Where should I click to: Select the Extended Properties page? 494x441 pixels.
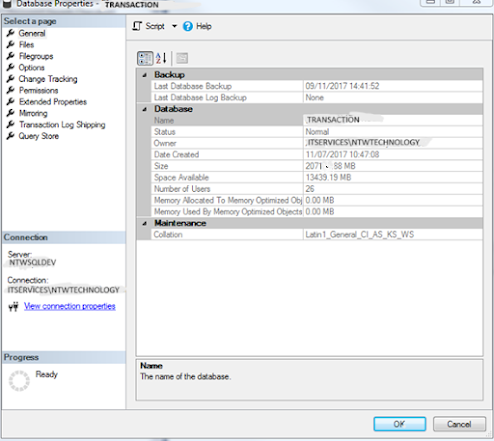coord(53,102)
